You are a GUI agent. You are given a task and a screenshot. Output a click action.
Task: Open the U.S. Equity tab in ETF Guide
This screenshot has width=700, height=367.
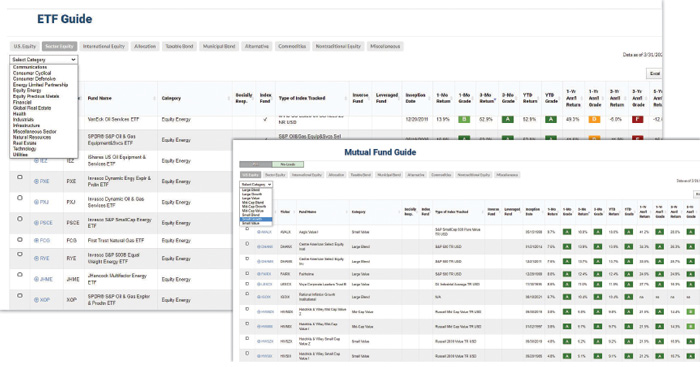click(x=25, y=46)
